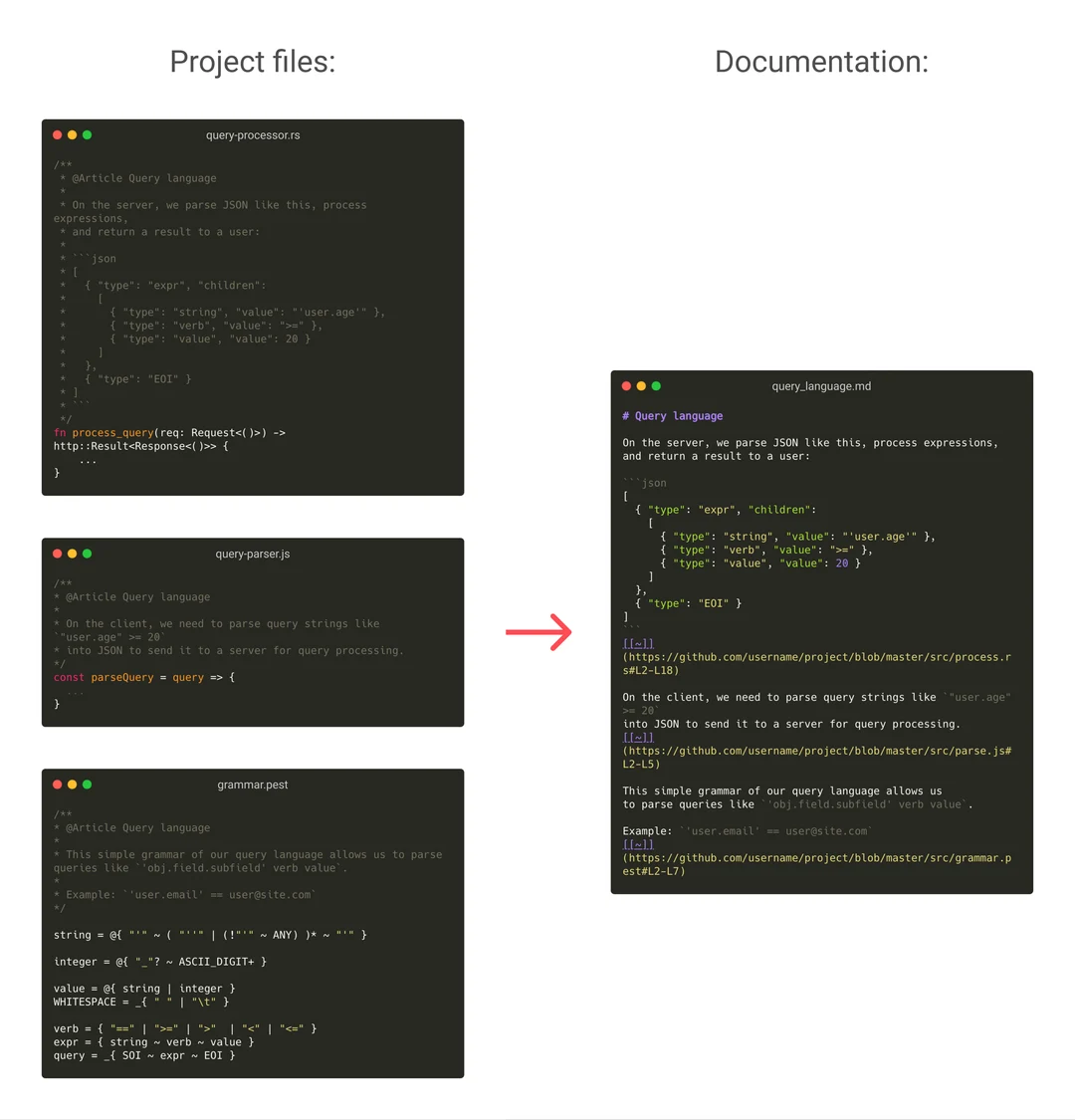Image resolution: width=1075 pixels, height=1120 pixels.
Task: Select the query_language.md title bar
Action: 821,385
